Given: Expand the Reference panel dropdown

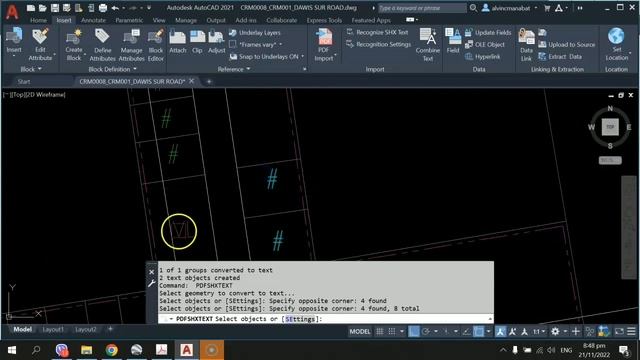Looking at the screenshot, I should [233, 69].
